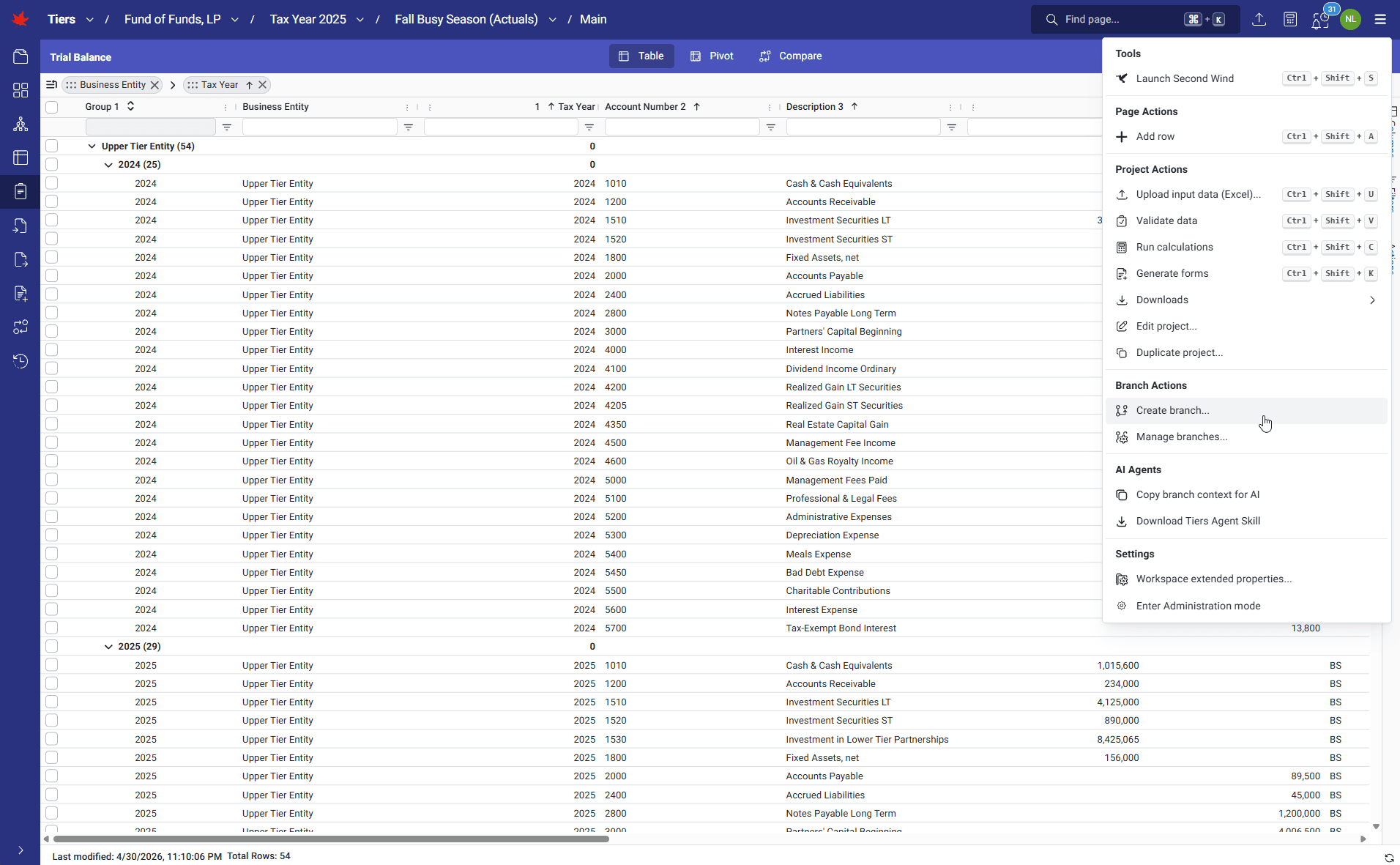The height and width of the screenshot is (865, 1400).
Task: Click the Group 1 sort arrows
Action: pos(130,106)
